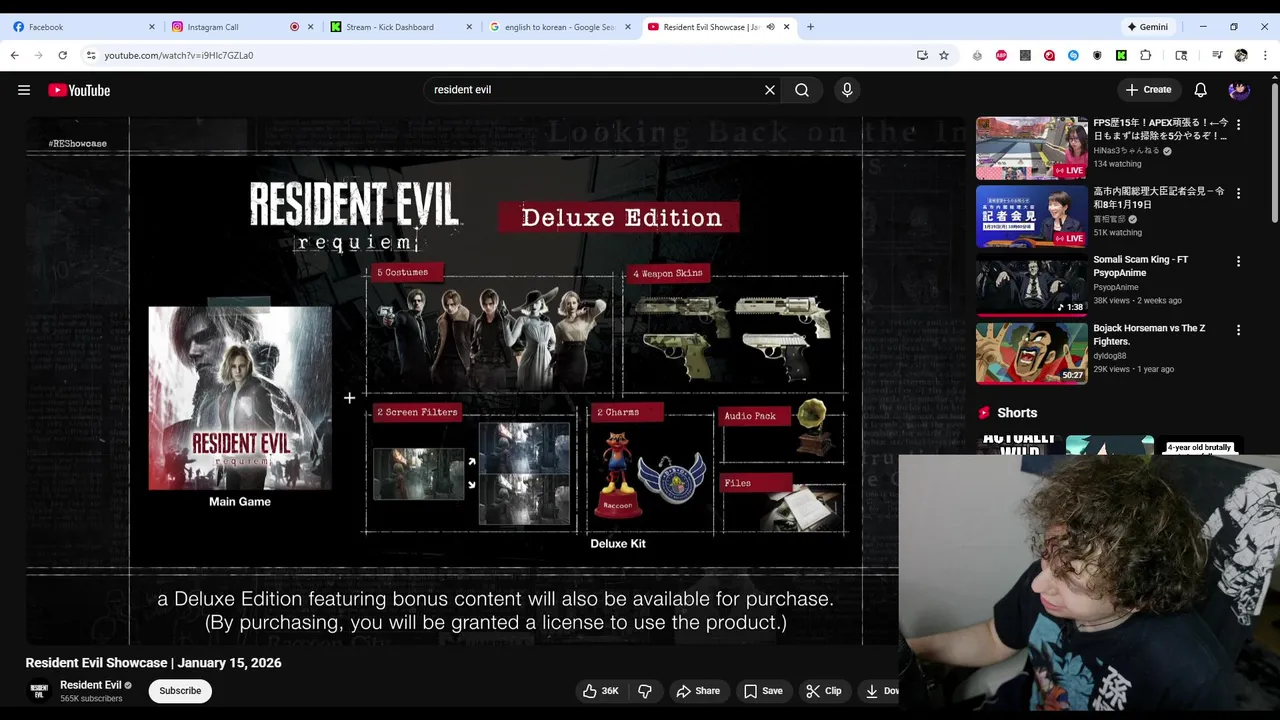Switch to Stream - Kick Dashboard tab
Viewport: 1280px width, 720px height.
pos(402,27)
